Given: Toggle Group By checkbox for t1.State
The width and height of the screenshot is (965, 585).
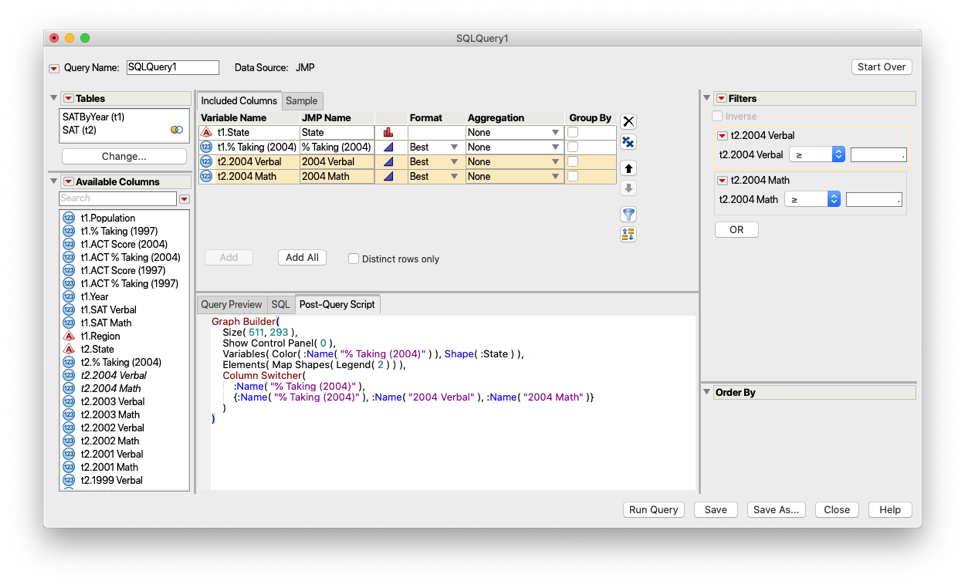Looking at the screenshot, I should point(573,132).
